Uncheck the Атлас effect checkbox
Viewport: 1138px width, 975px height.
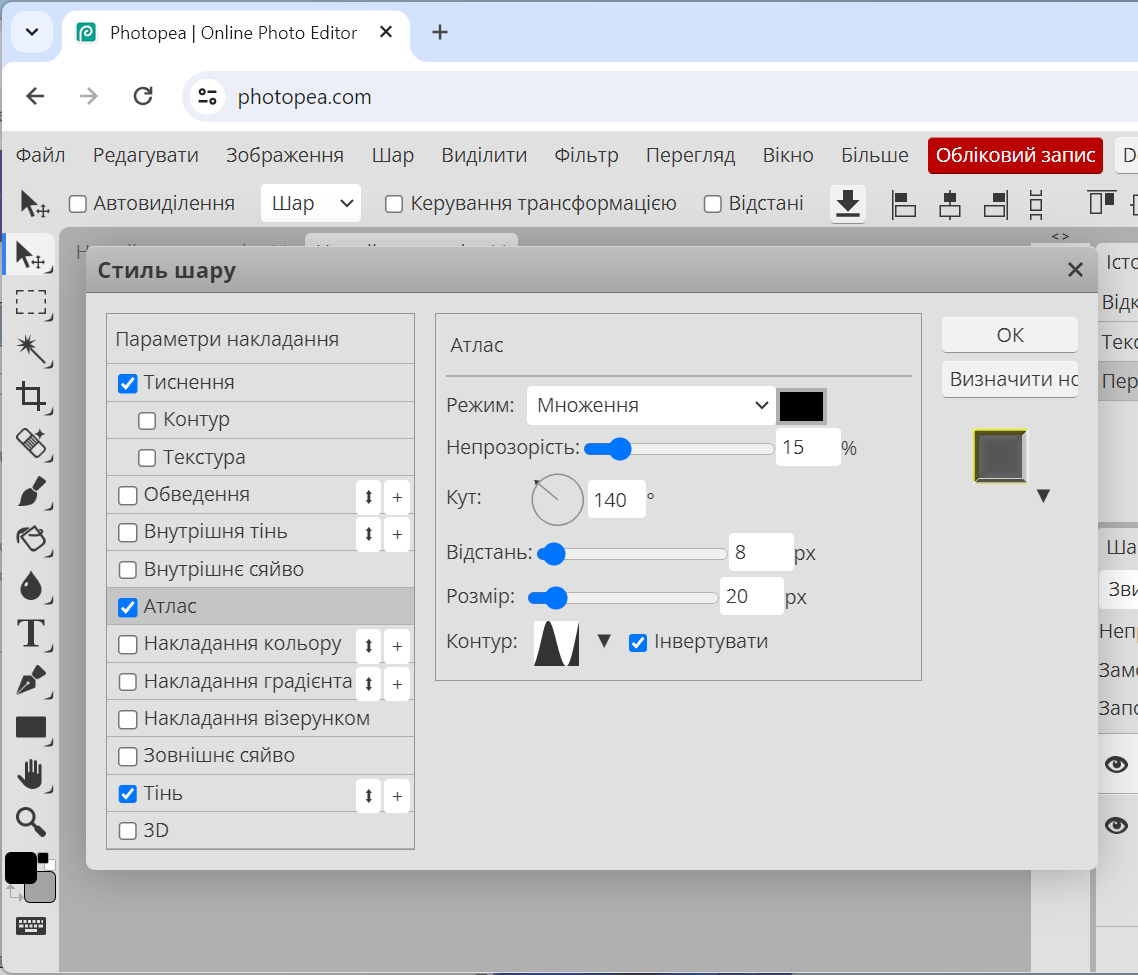(x=128, y=607)
